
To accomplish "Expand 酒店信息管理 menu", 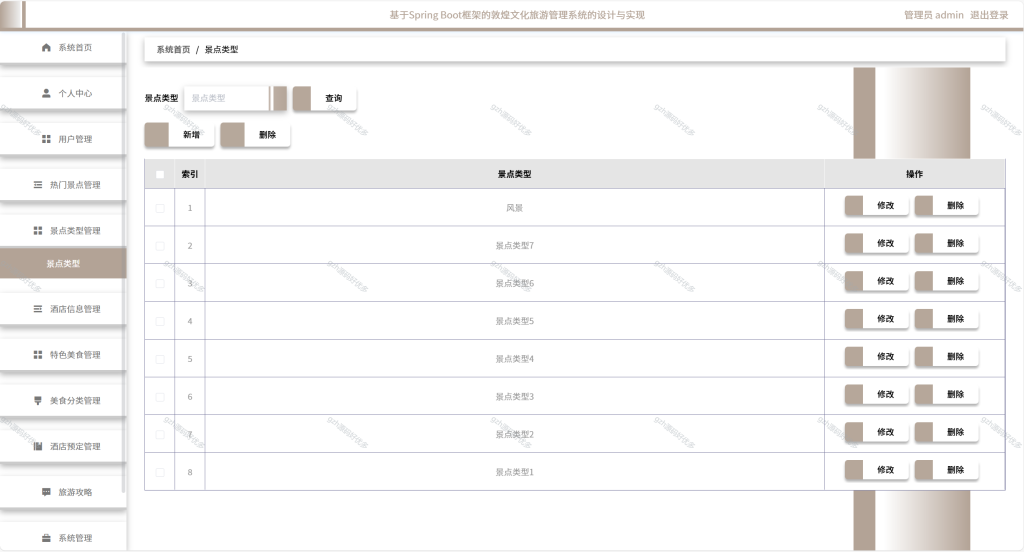I will click(x=63, y=309).
